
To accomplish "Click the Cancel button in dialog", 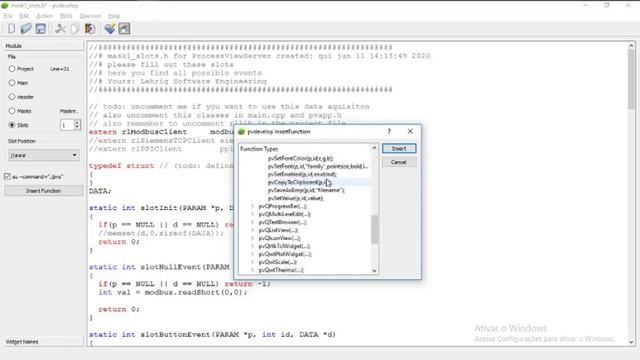I will [x=399, y=162].
